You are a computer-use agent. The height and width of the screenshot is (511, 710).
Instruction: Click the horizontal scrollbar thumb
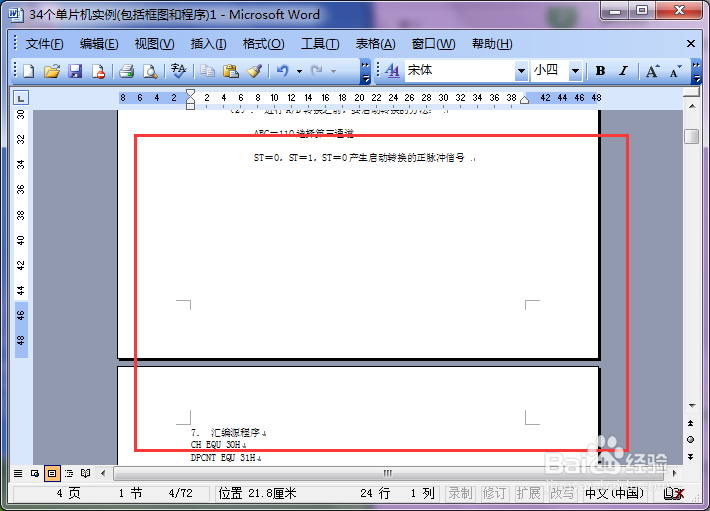point(388,473)
